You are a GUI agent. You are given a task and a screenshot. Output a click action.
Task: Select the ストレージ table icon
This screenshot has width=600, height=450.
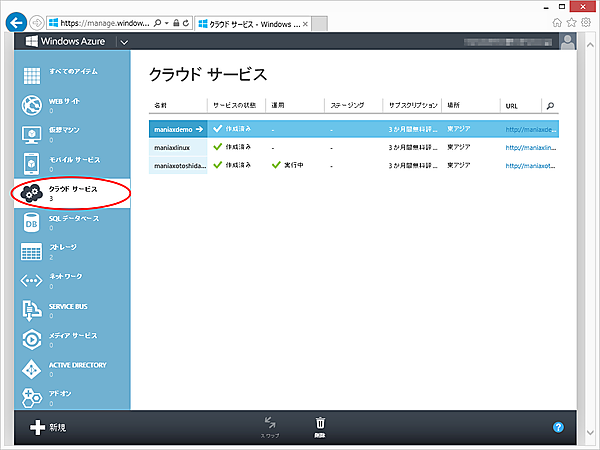pyautogui.click(x=32, y=251)
